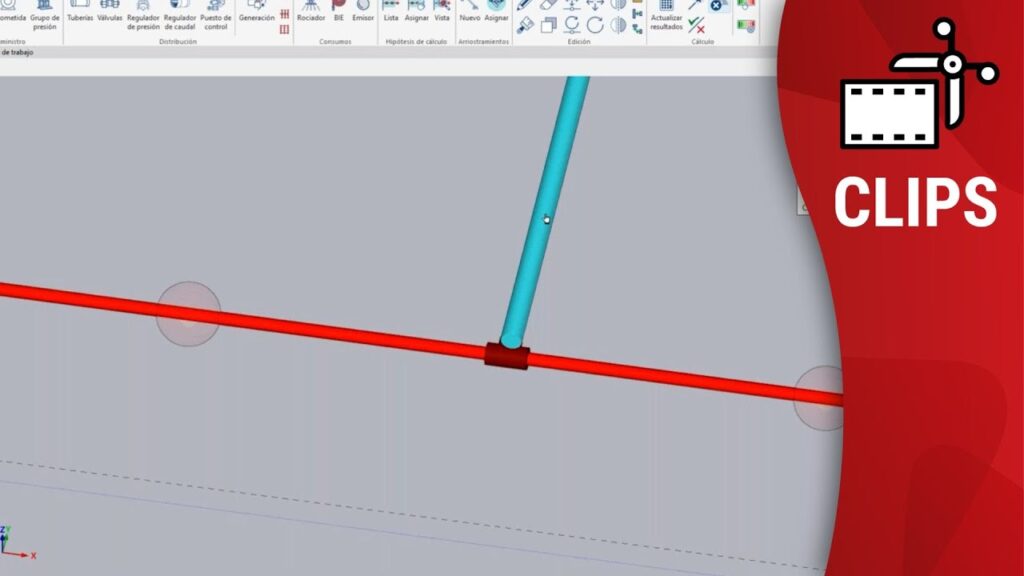Select the BIE hose reel tool

click(x=339, y=10)
